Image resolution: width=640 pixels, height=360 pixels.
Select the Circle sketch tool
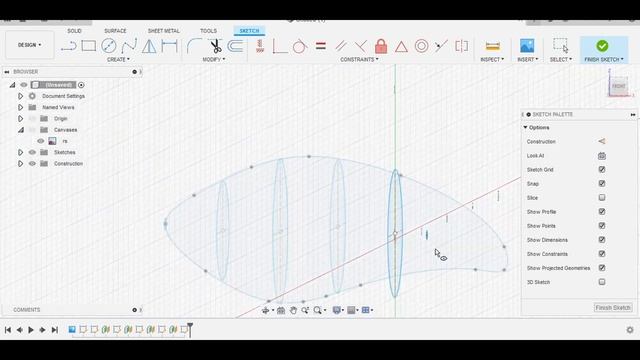pos(109,46)
